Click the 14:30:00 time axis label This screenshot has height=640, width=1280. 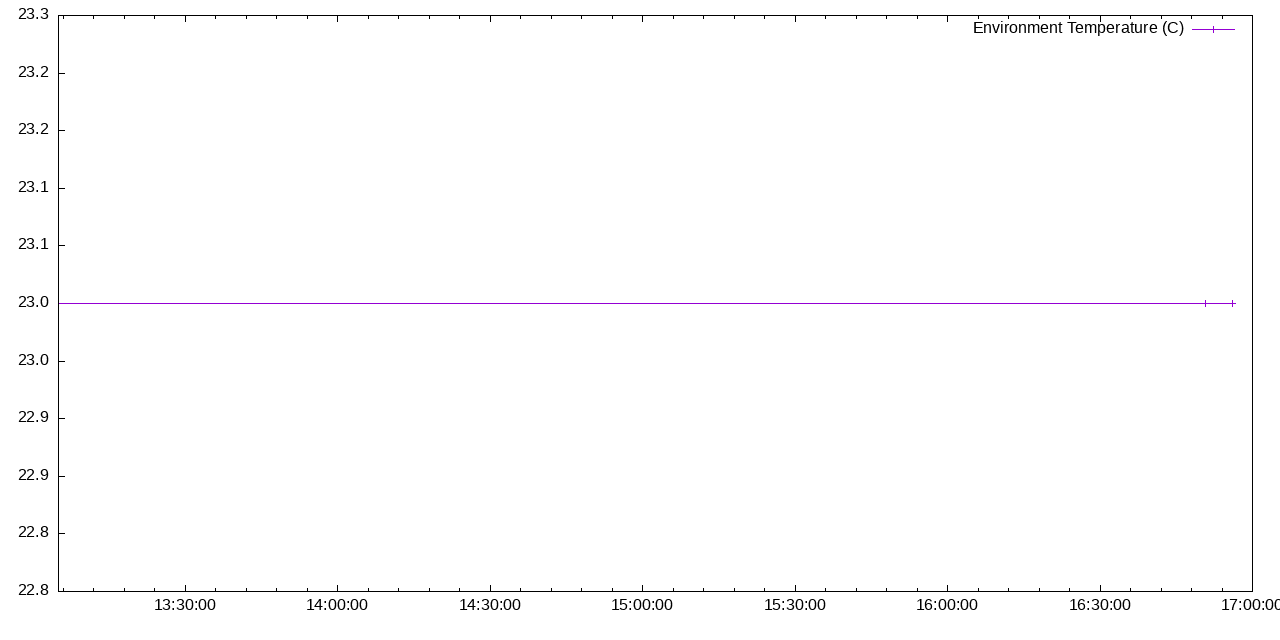[x=490, y=604]
